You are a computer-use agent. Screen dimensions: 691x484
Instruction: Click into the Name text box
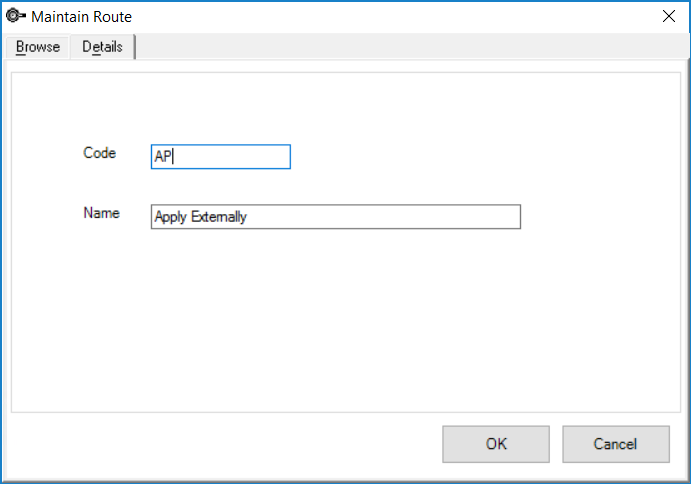(x=336, y=216)
